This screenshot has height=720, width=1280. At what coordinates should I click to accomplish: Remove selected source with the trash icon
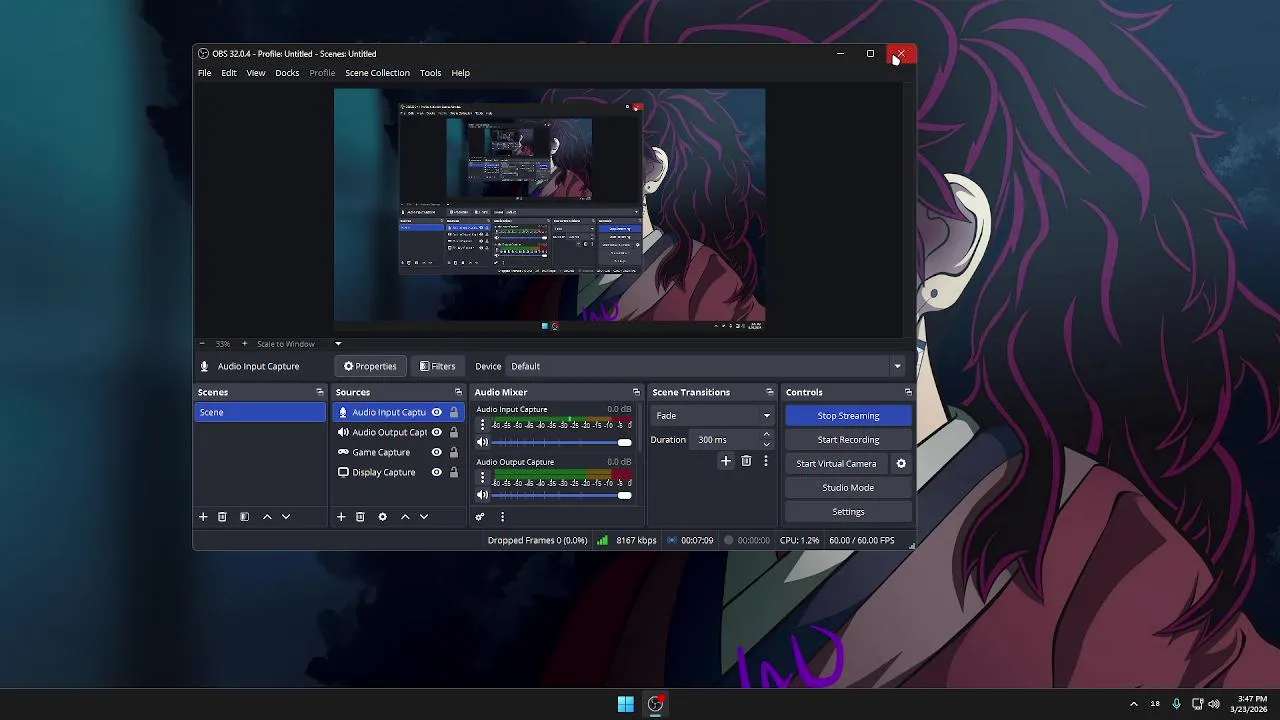pos(360,517)
